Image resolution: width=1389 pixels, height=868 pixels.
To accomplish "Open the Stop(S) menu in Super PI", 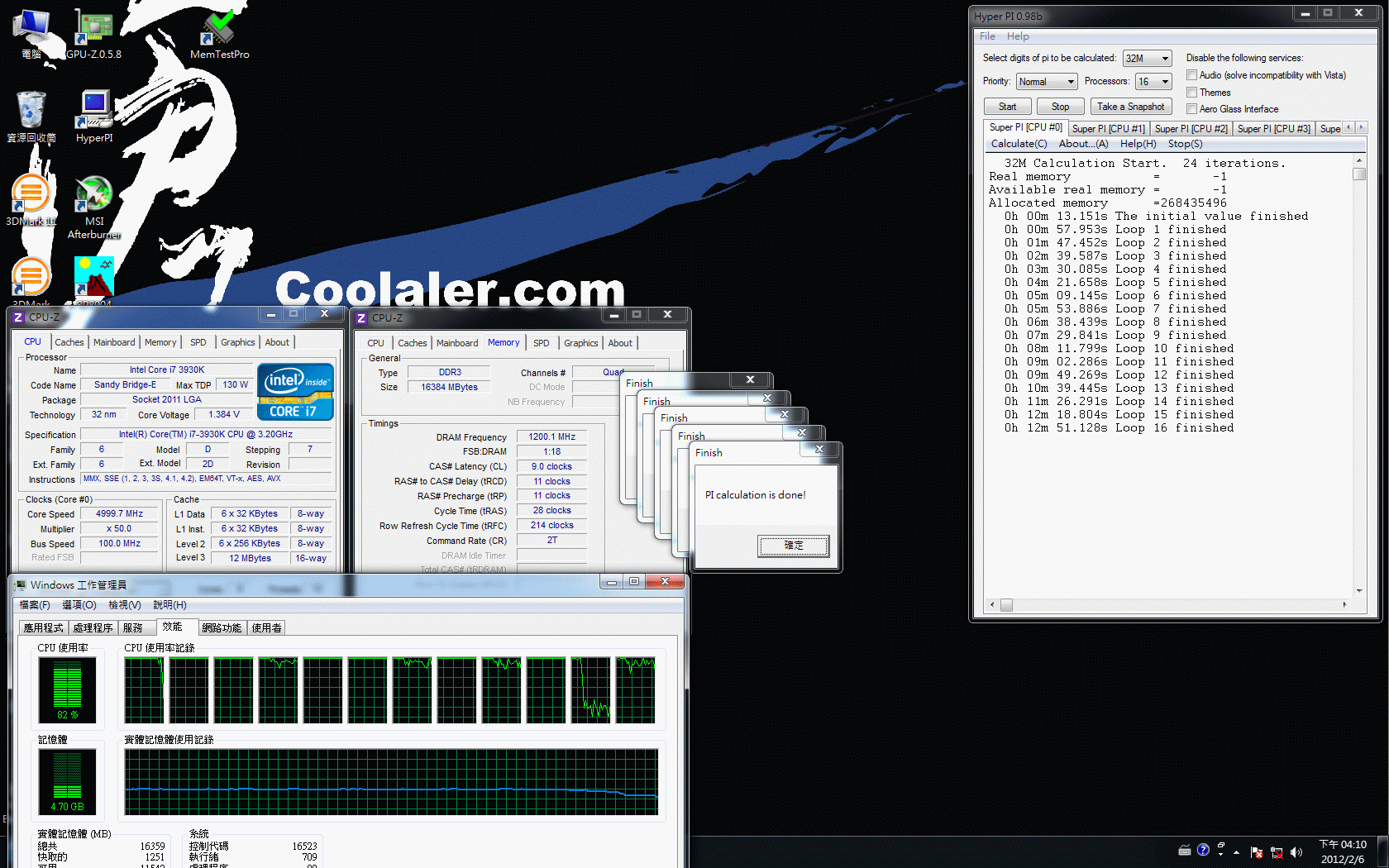I will [x=1185, y=144].
